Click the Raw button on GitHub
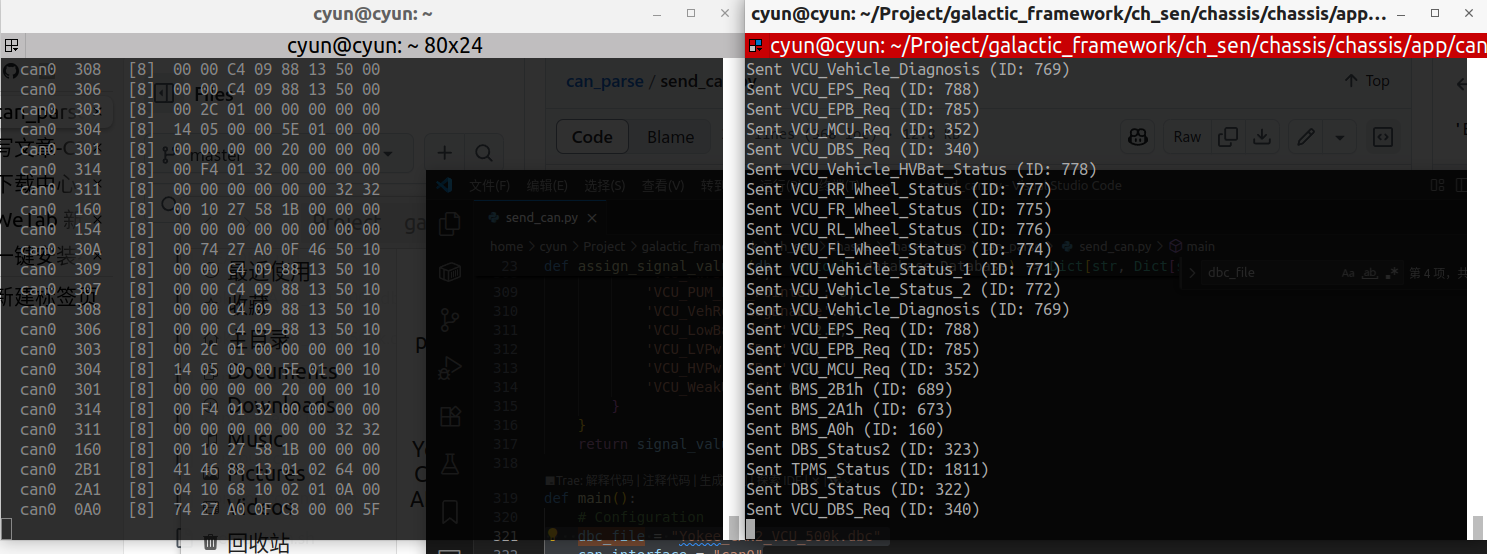 (1187, 137)
